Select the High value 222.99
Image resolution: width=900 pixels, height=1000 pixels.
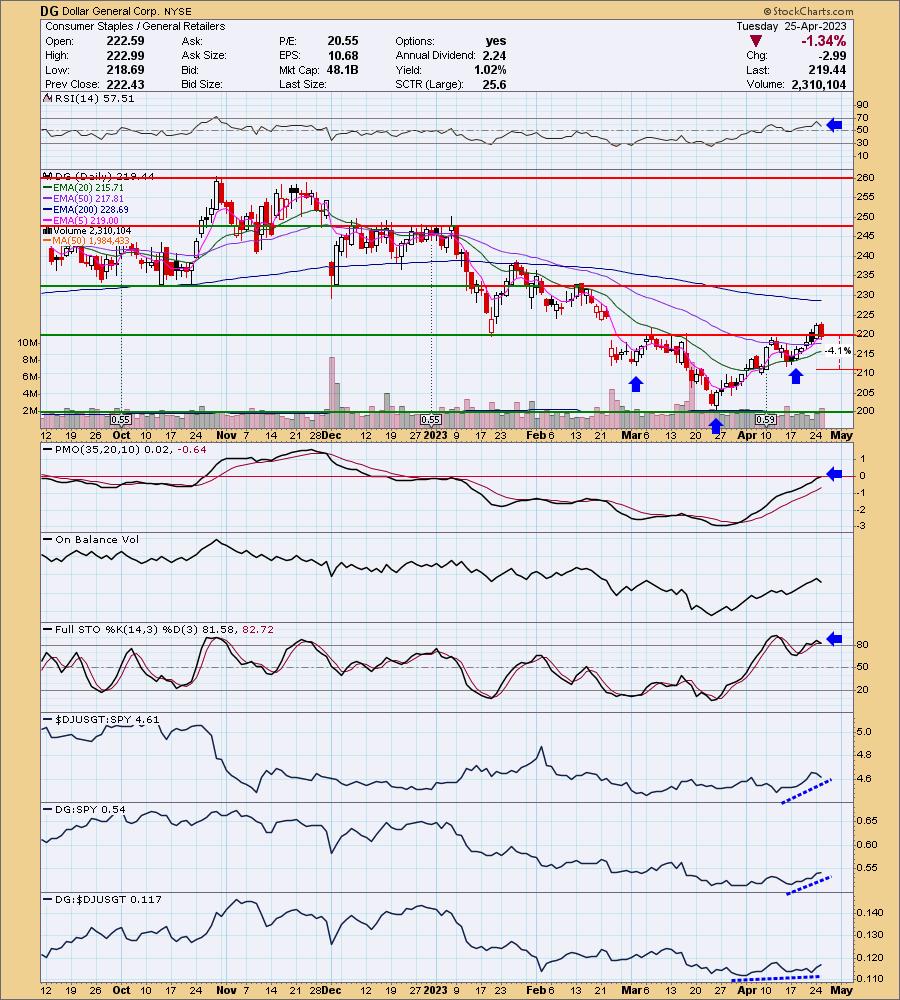click(x=125, y=55)
